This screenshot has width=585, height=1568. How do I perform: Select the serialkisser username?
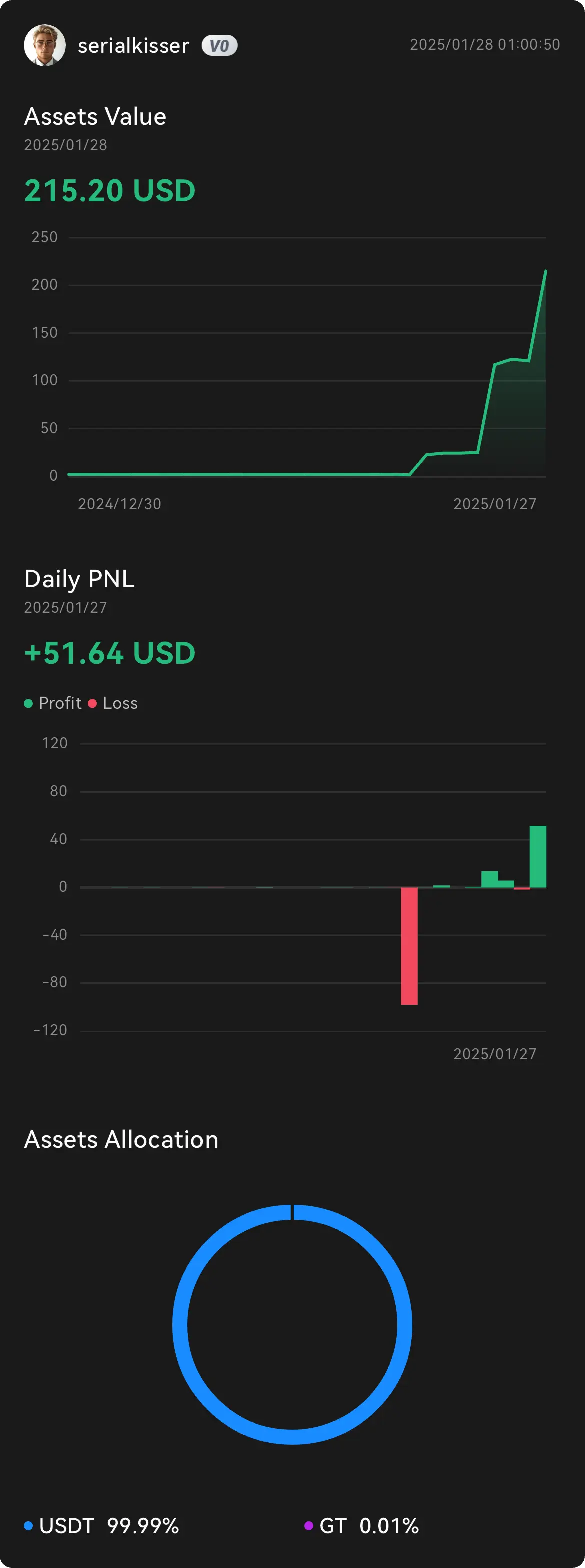tap(134, 46)
